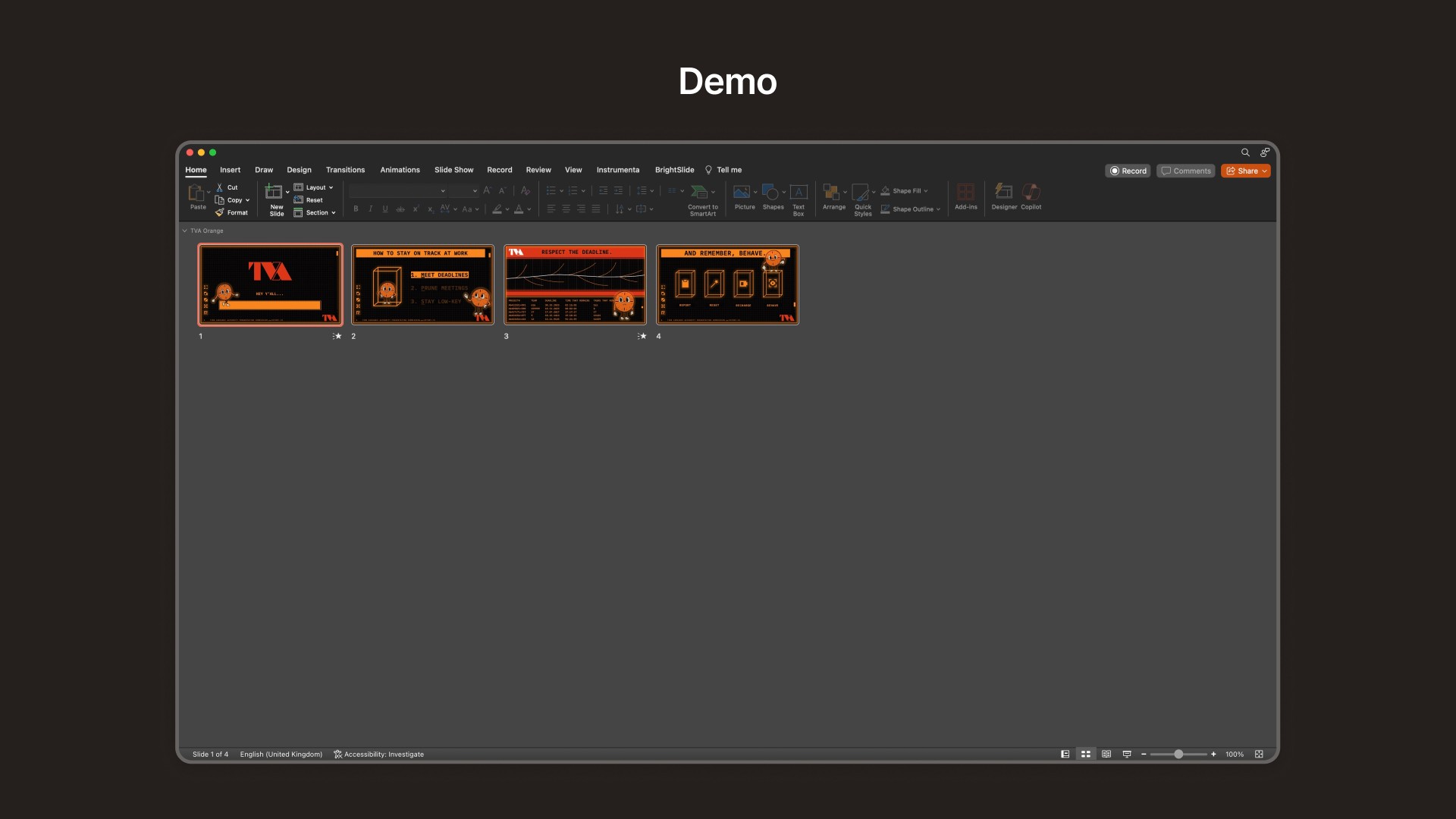Click the Text Box tool
1456x819 pixels.
point(799,192)
